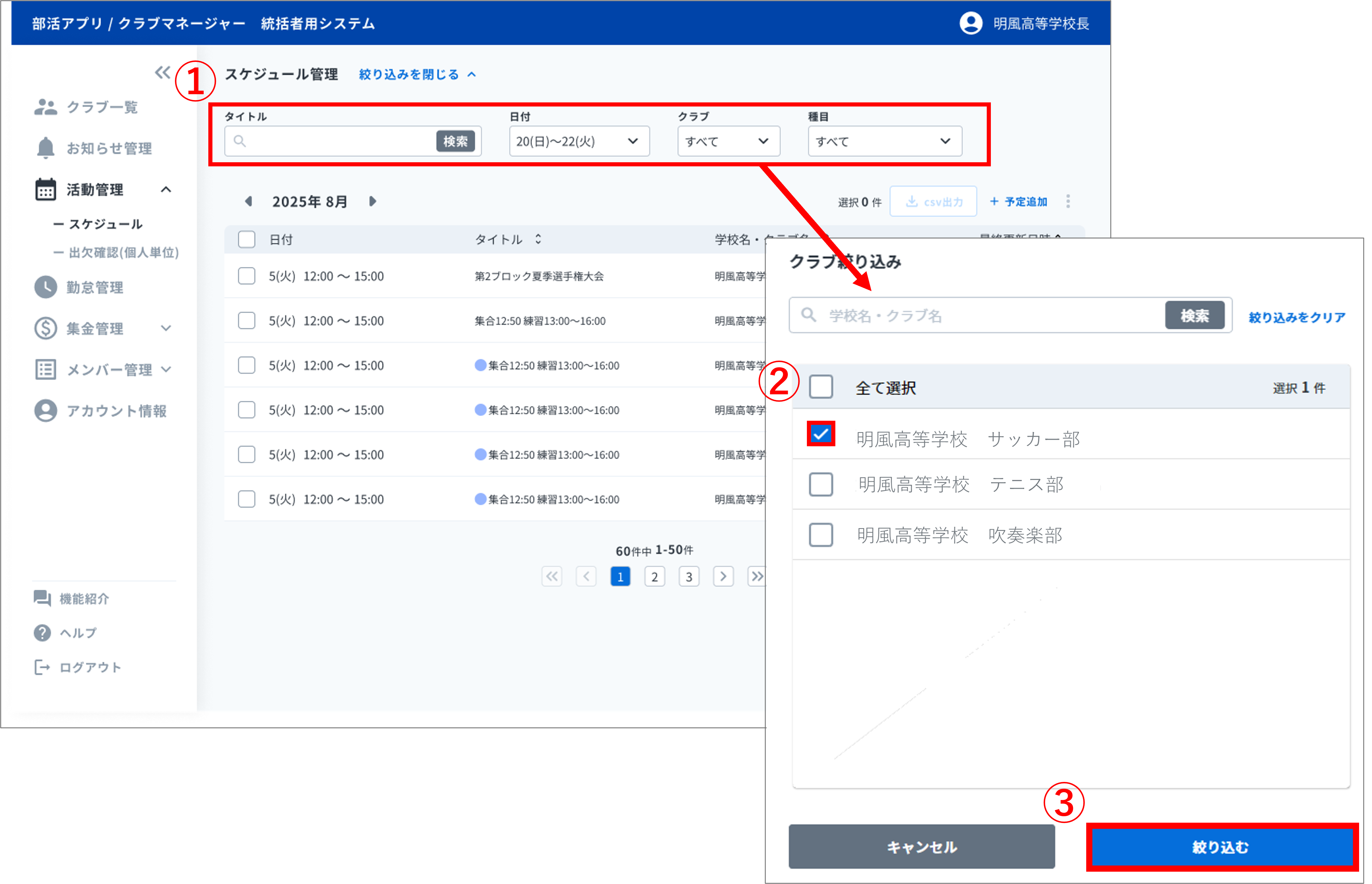Open three-dot more options menu

pos(1068,202)
